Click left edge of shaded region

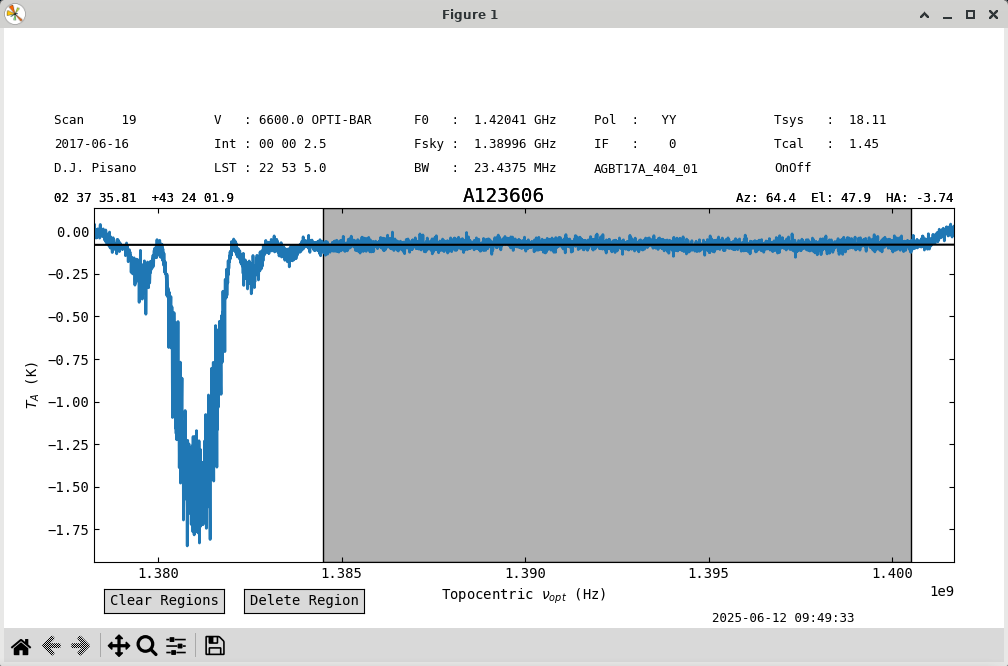[323, 386]
